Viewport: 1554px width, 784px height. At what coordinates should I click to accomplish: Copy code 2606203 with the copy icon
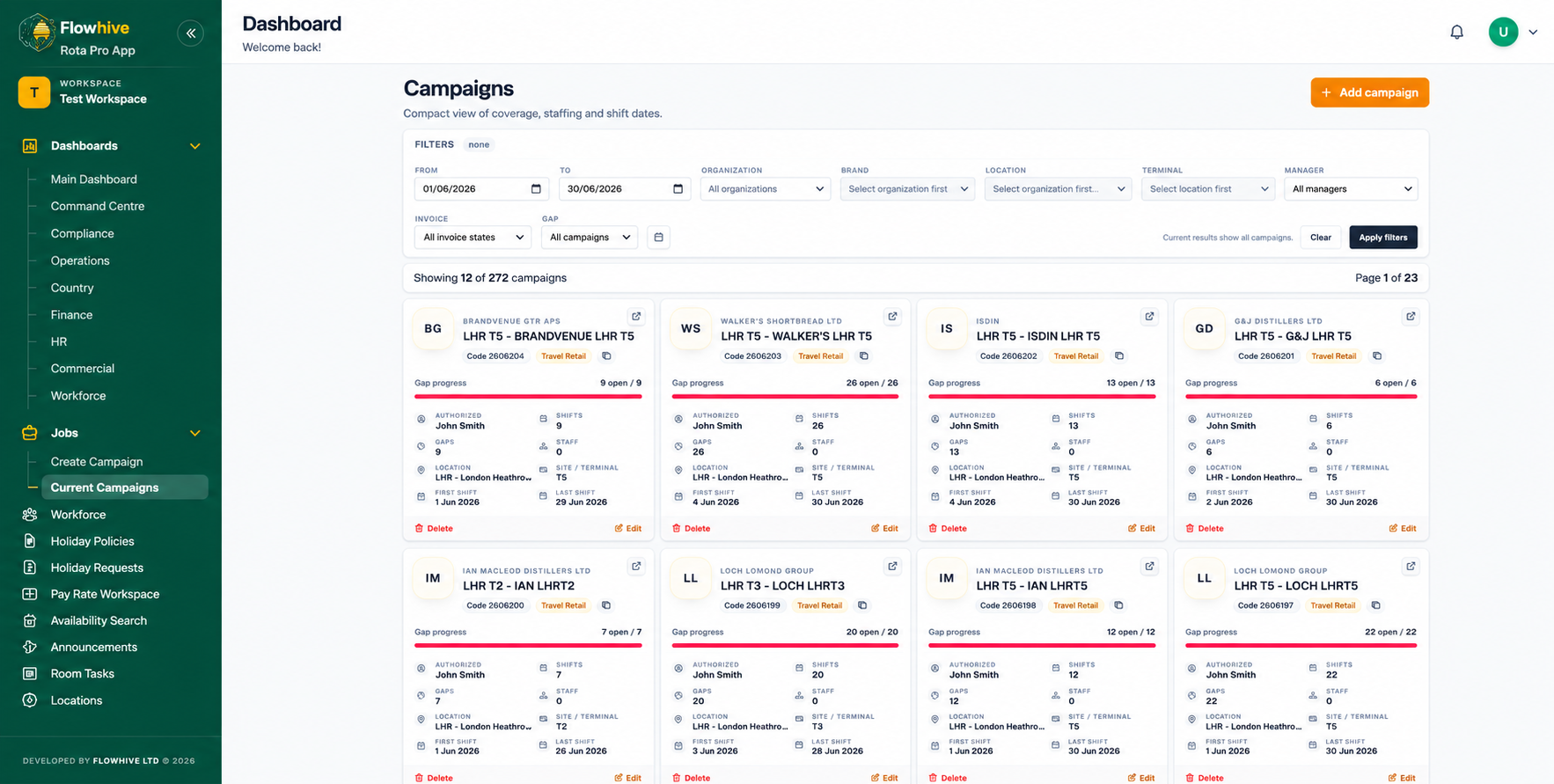tap(863, 356)
